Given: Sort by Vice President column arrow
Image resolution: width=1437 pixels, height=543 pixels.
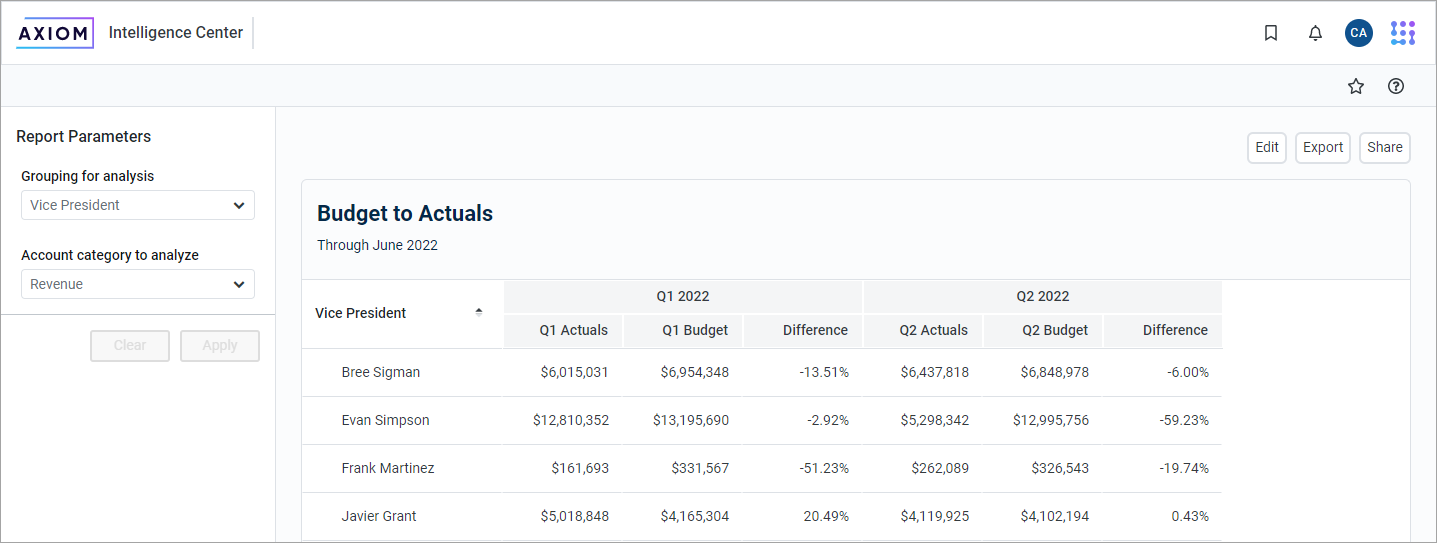Looking at the screenshot, I should tap(478, 312).
